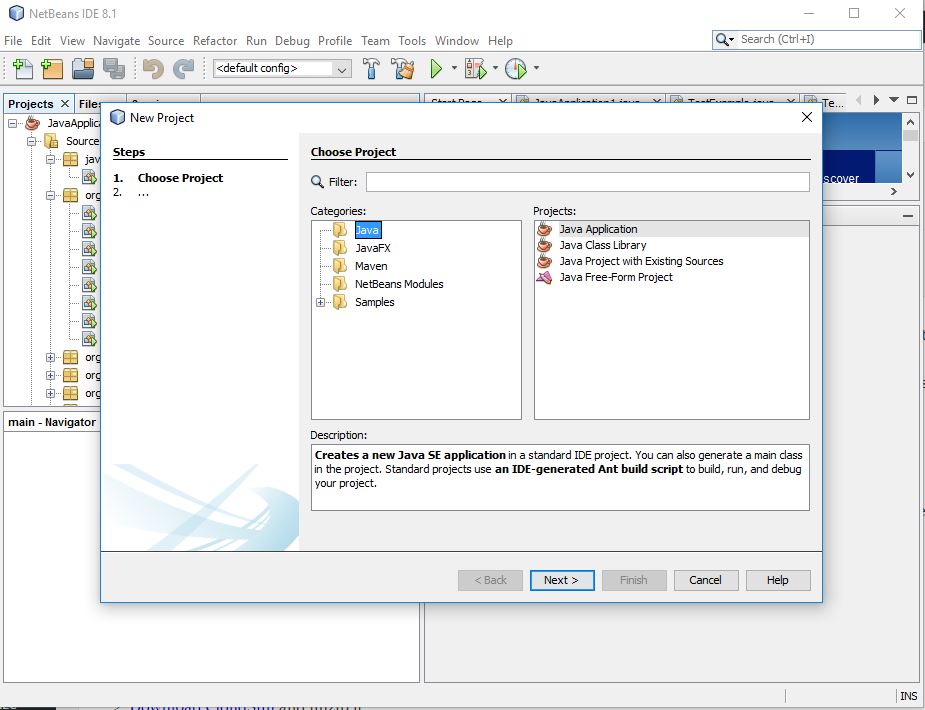Screen dimensions: 925x710
Task: Open the Profile Project dropdown arrow
Action: 536,68
